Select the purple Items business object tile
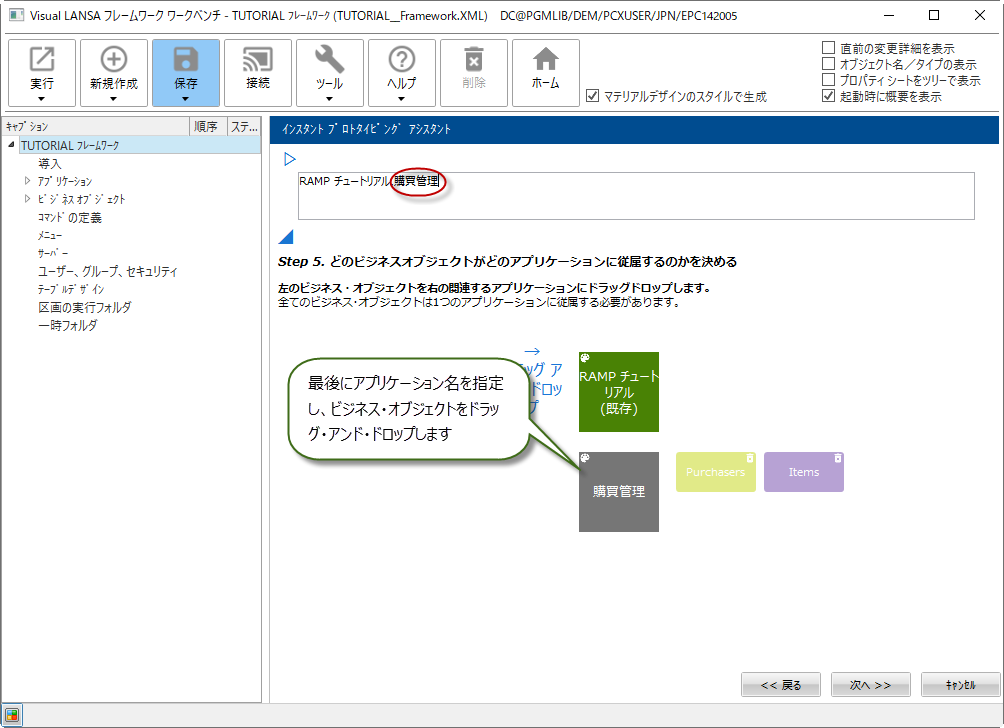Screen dimensions: 1004x728 tap(804, 472)
